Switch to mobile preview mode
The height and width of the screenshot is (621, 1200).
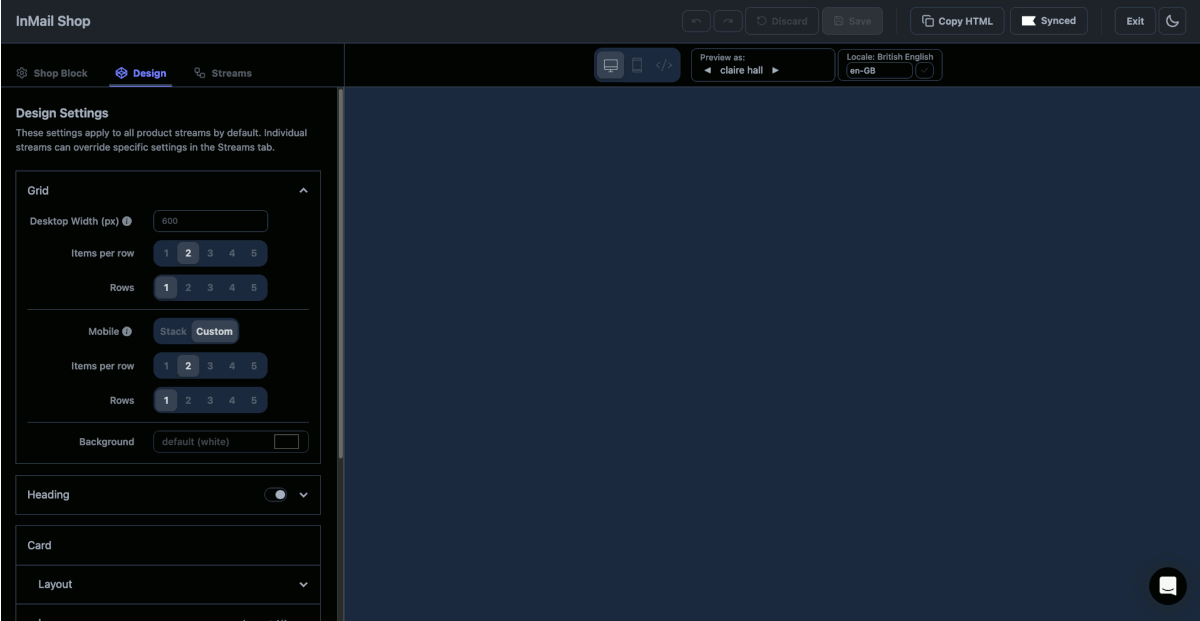coord(637,64)
